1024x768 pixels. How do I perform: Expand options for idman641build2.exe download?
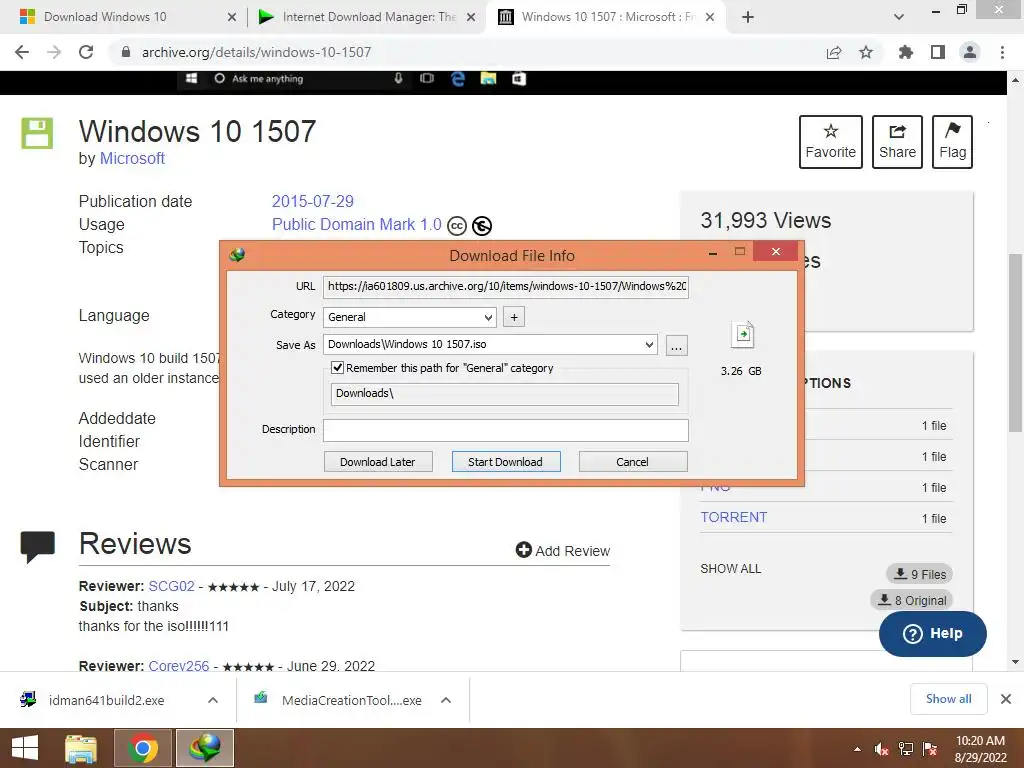pyautogui.click(x=213, y=700)
